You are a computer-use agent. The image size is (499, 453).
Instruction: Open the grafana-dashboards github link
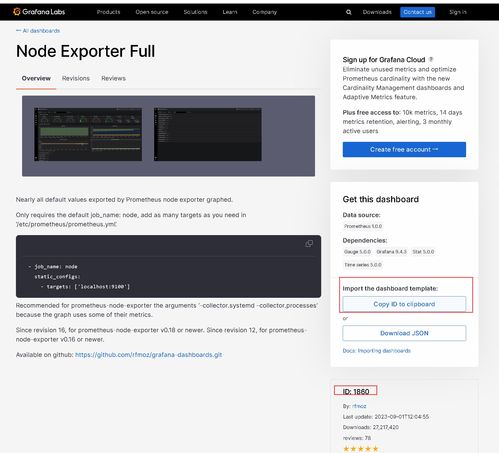coord(148,355)
